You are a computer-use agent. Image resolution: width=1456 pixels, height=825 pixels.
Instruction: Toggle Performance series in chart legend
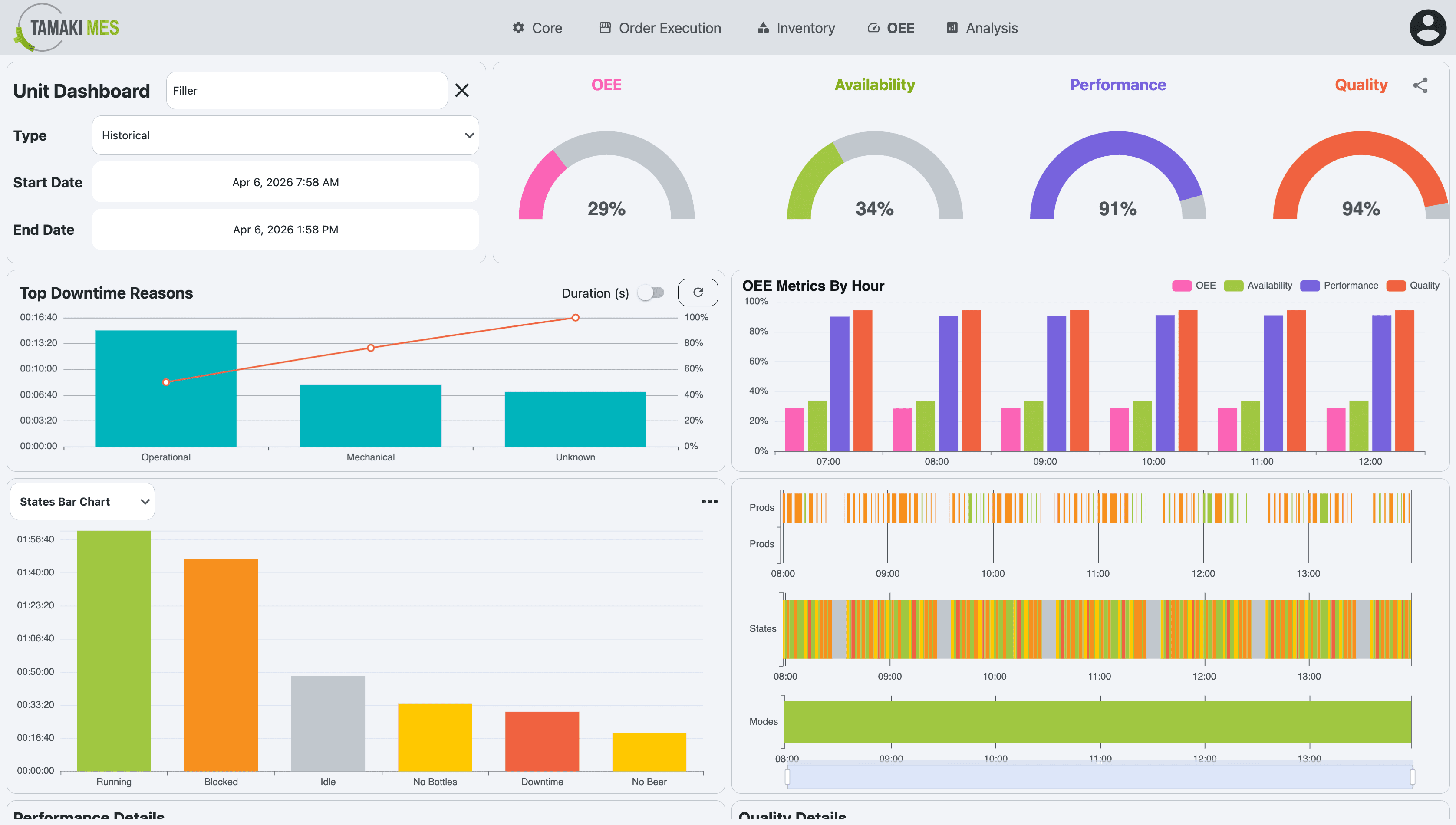[1339, 286]
